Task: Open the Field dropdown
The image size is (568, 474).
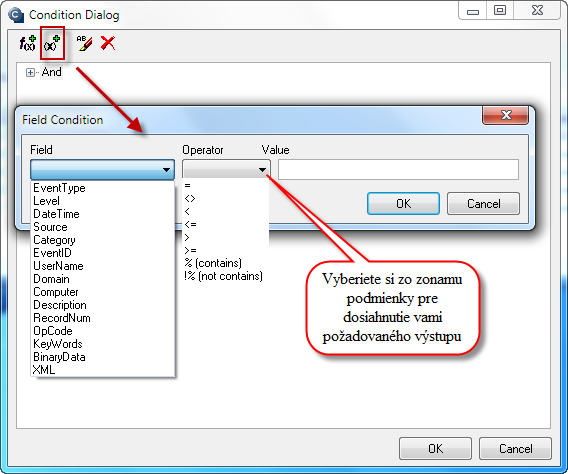Action: [x=103, y=169]
